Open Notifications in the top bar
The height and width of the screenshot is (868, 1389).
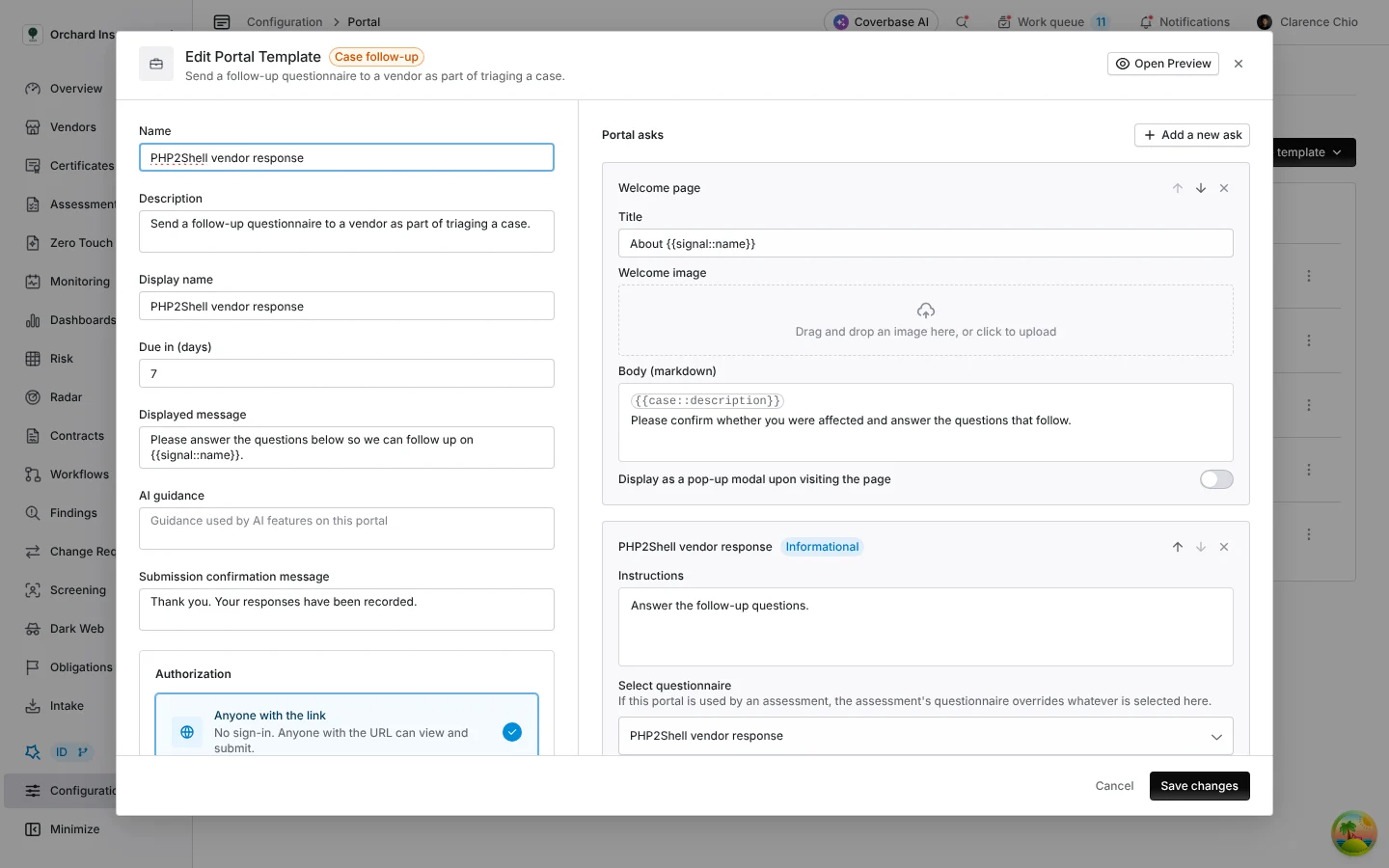point(1185,22)
